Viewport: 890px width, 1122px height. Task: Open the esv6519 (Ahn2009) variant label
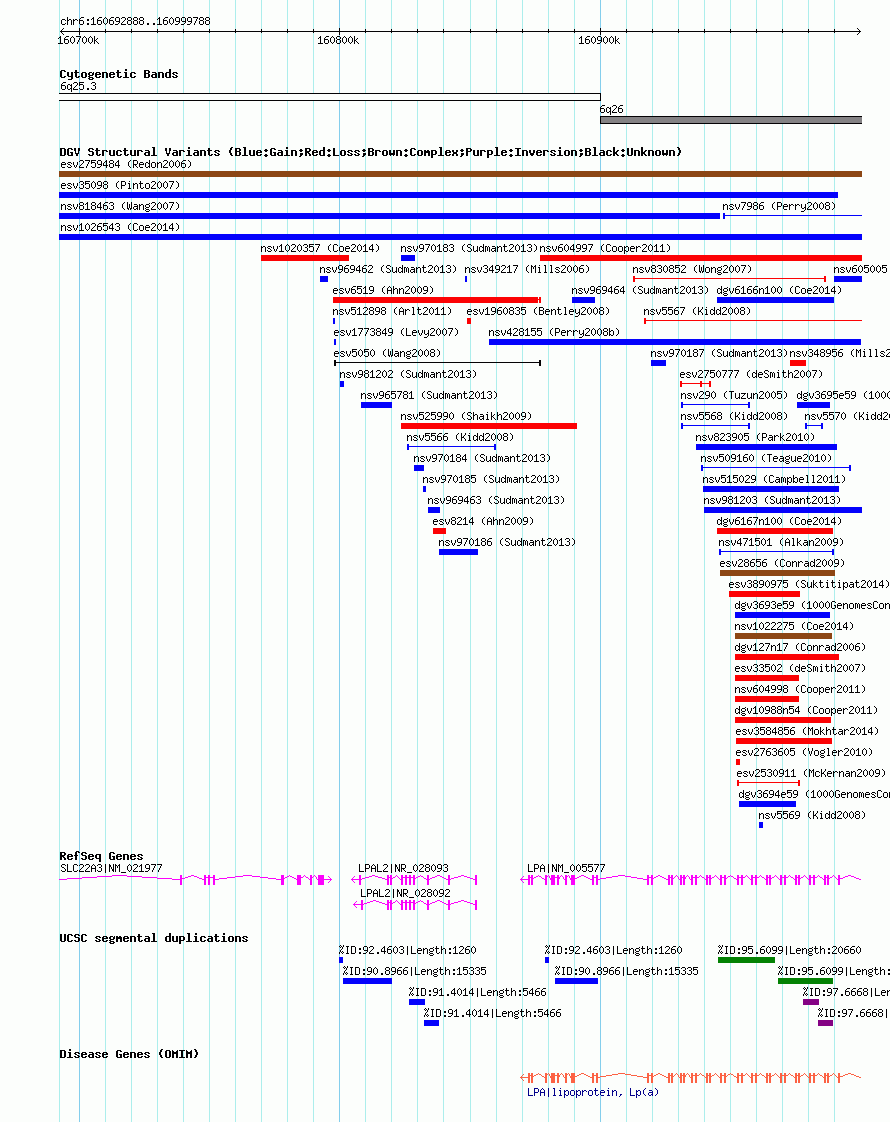[x=383, y=290]
